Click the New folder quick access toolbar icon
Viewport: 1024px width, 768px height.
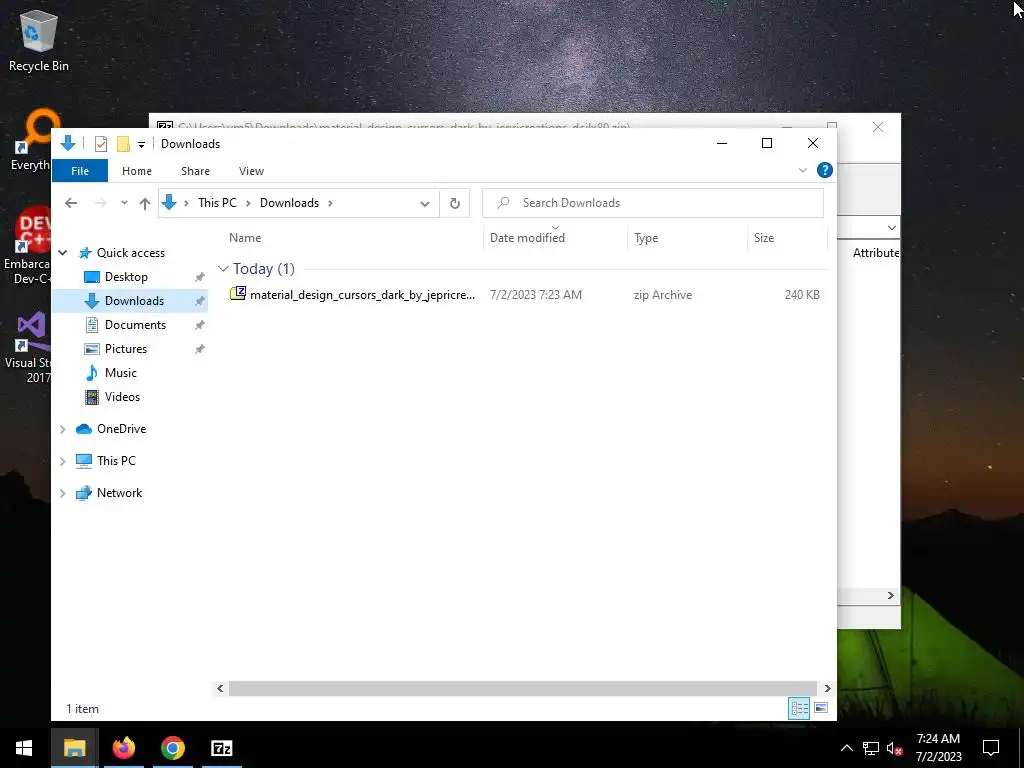pos(123,144)
